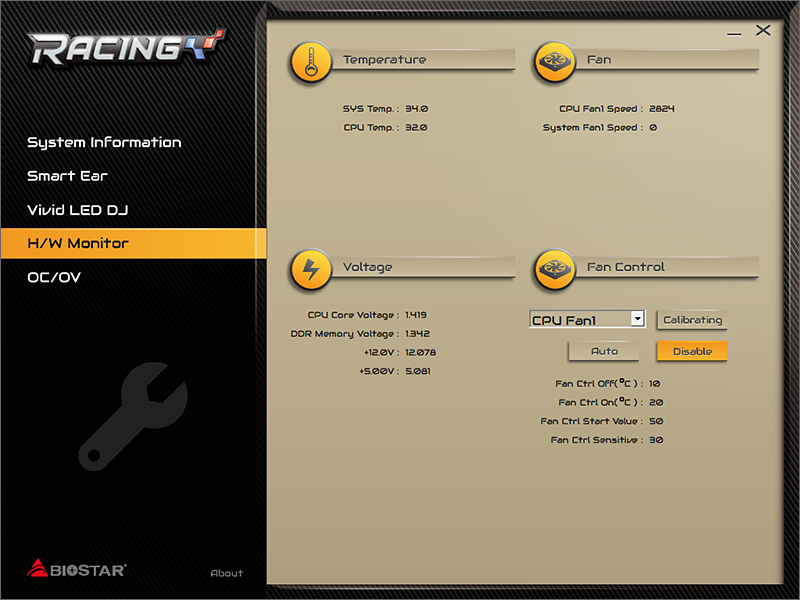Select the H/W Monitor menu item
The height and width of the screenshot is (600, 800).
pos(78,243)
